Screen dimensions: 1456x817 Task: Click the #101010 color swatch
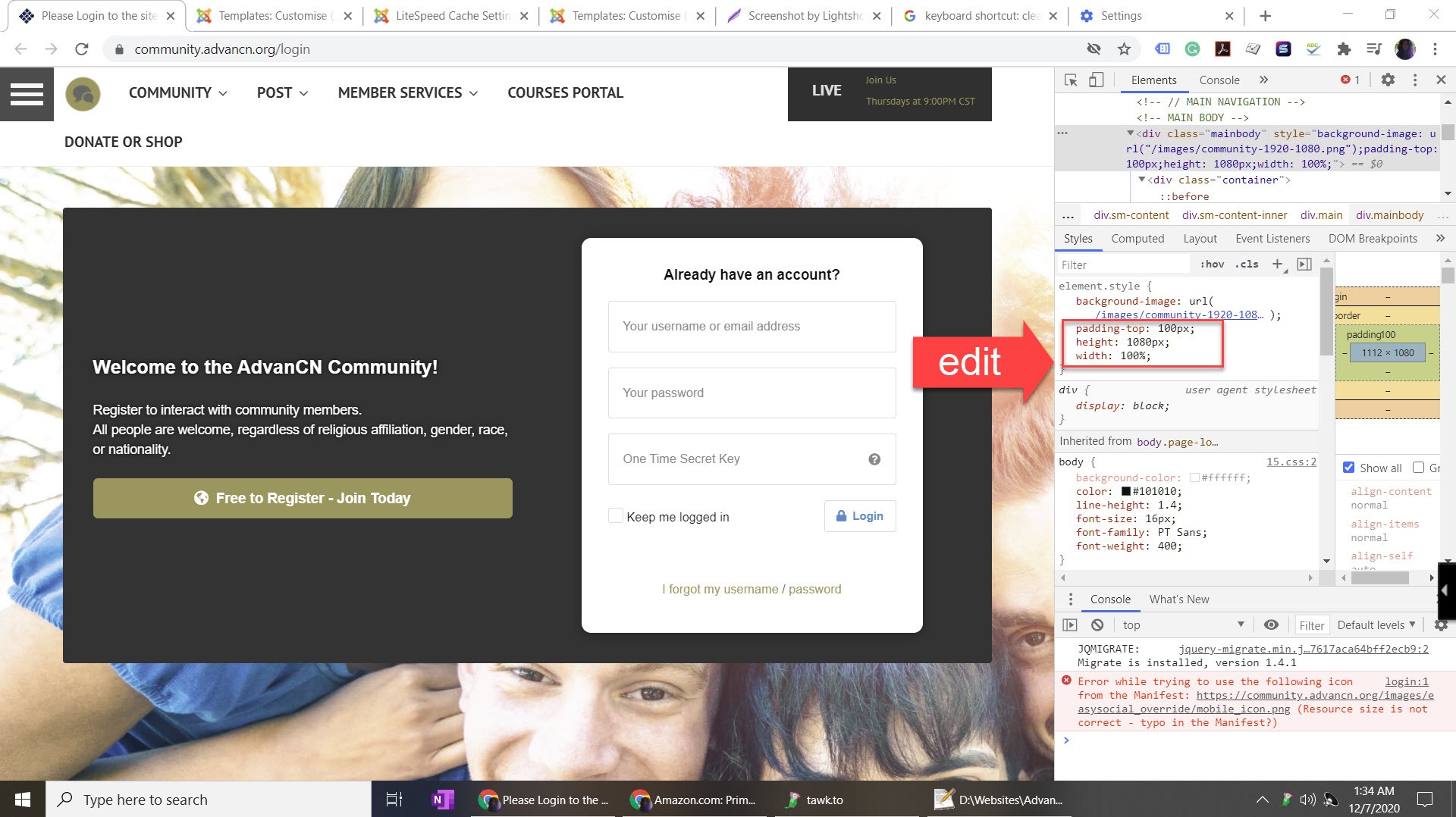pyautogui.click(x=1126, y=491)
